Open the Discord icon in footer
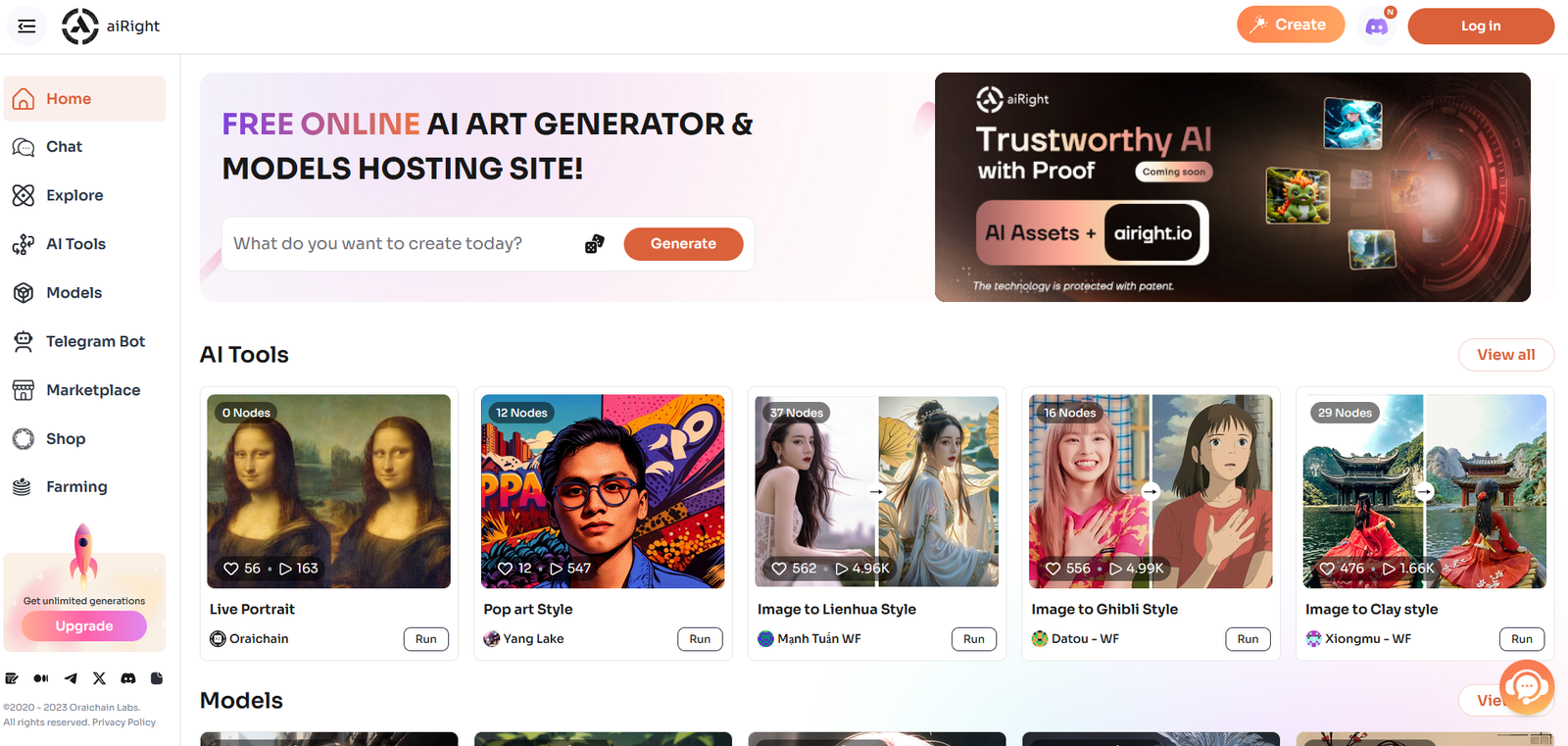1568x746 pixels. [127, 678]
